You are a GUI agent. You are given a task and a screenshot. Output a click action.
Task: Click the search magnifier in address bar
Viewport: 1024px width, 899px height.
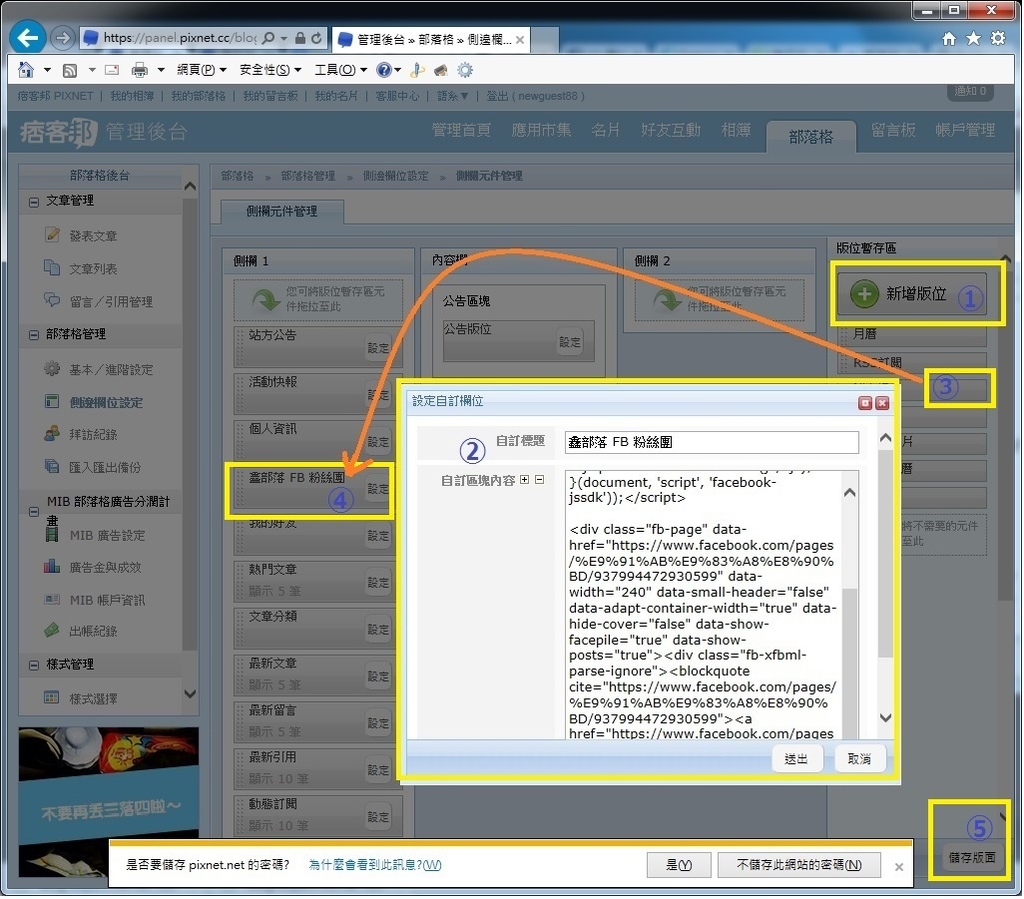[x=268, y=38]
